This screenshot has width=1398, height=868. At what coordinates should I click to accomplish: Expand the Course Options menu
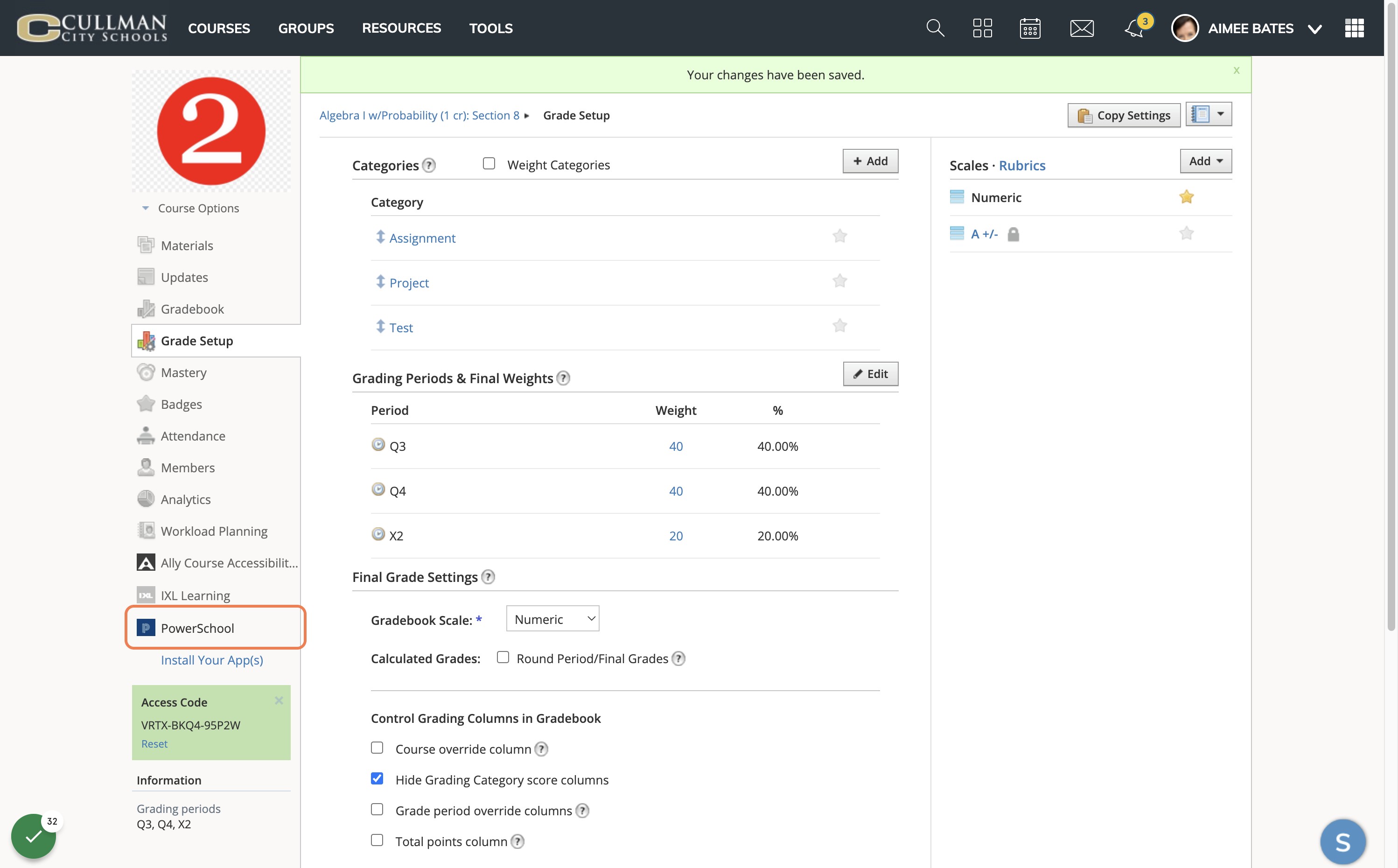(190, 209)
